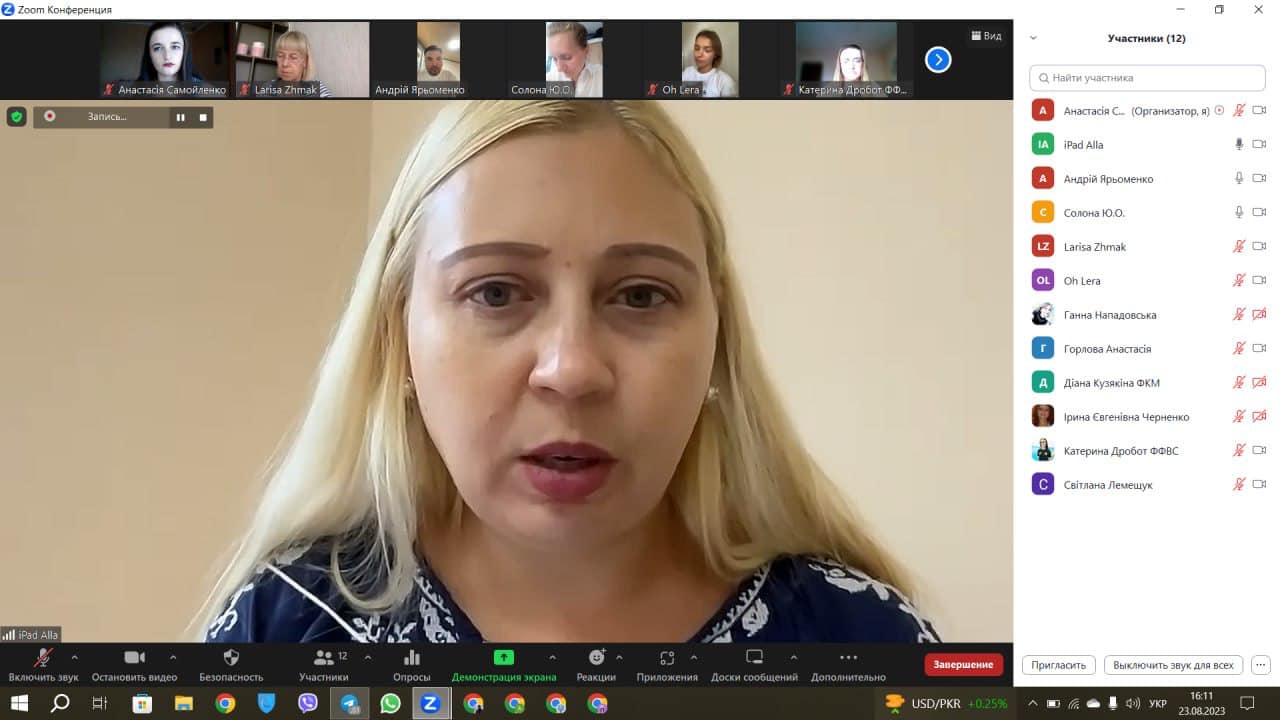This screenshot has width=1280, height=720.
Task: Click the red Завершение end meeting button
Action: (963, 665)
